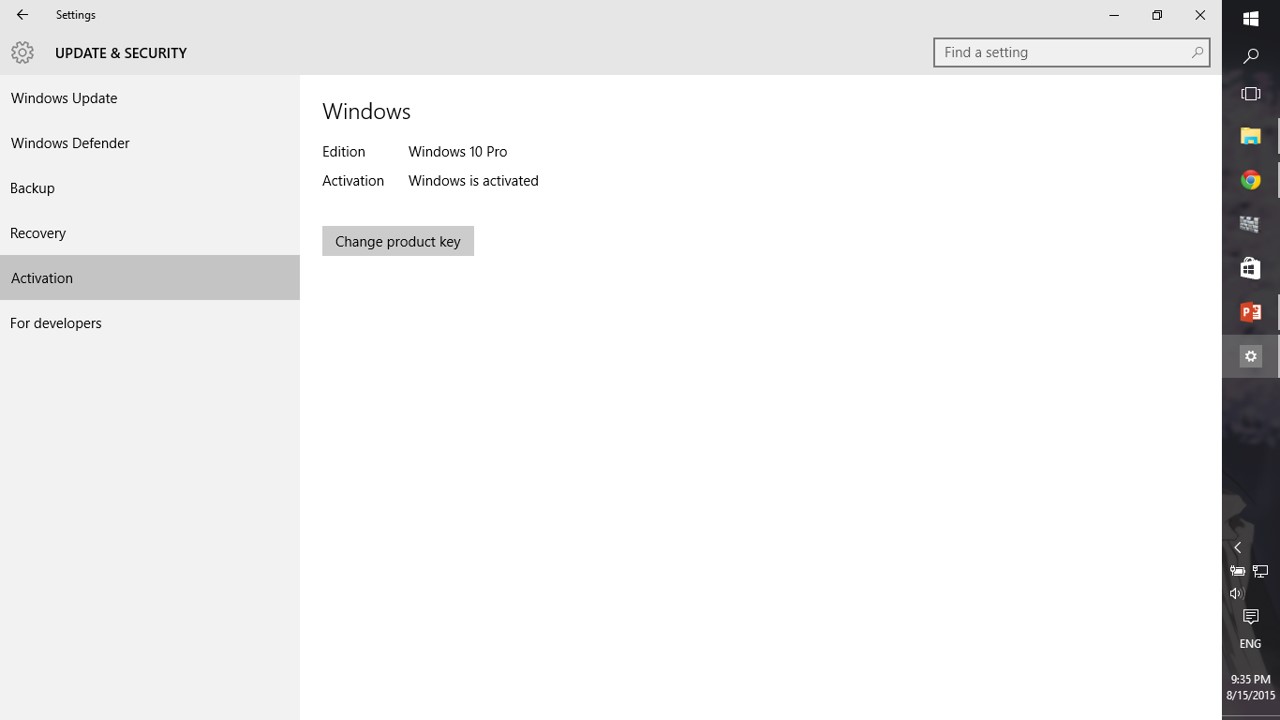Open the Windows Store app
1280x720 pixels.
coord(1250,268)
